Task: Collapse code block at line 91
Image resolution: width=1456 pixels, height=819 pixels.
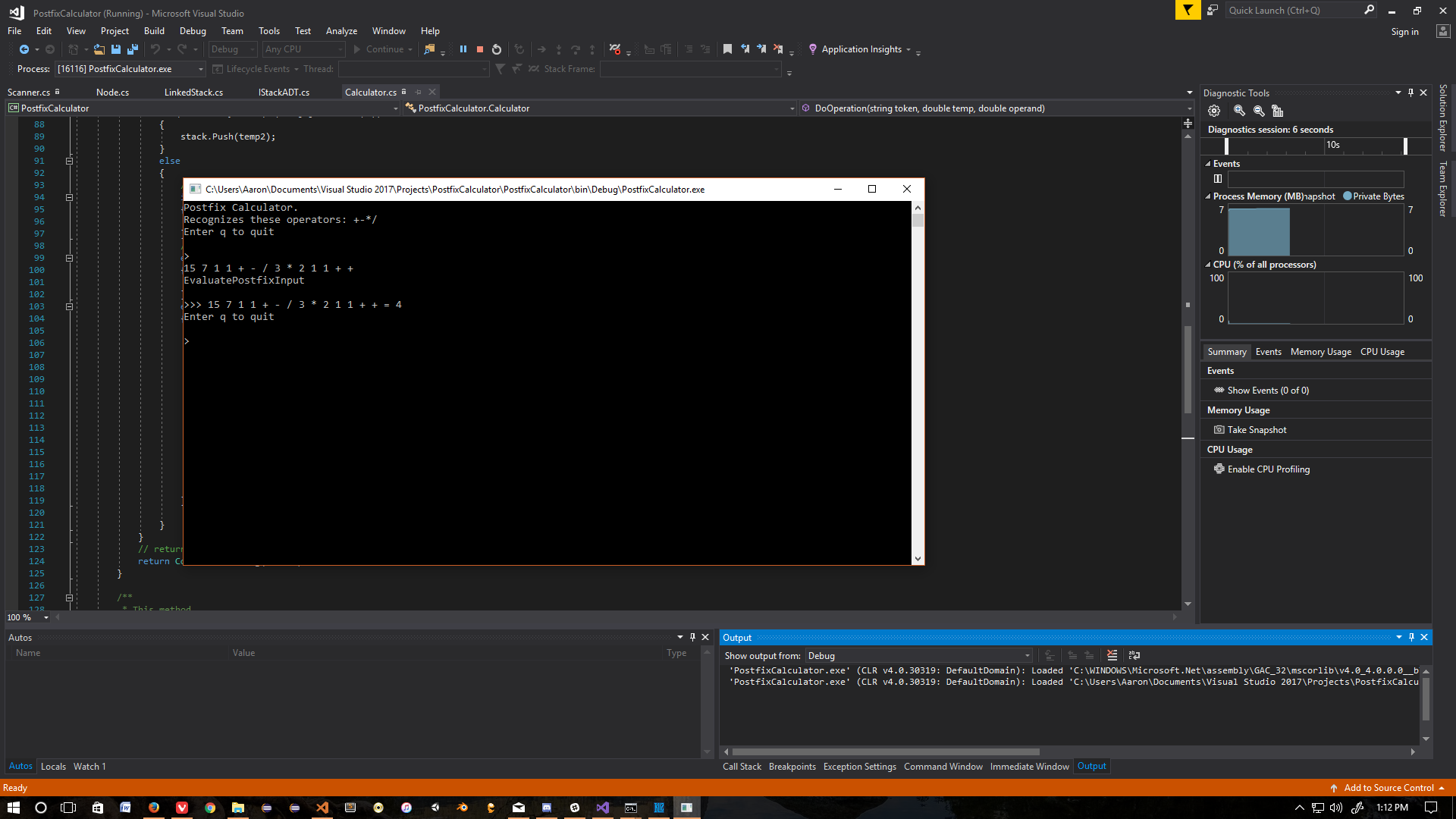Action: (69, 161)
